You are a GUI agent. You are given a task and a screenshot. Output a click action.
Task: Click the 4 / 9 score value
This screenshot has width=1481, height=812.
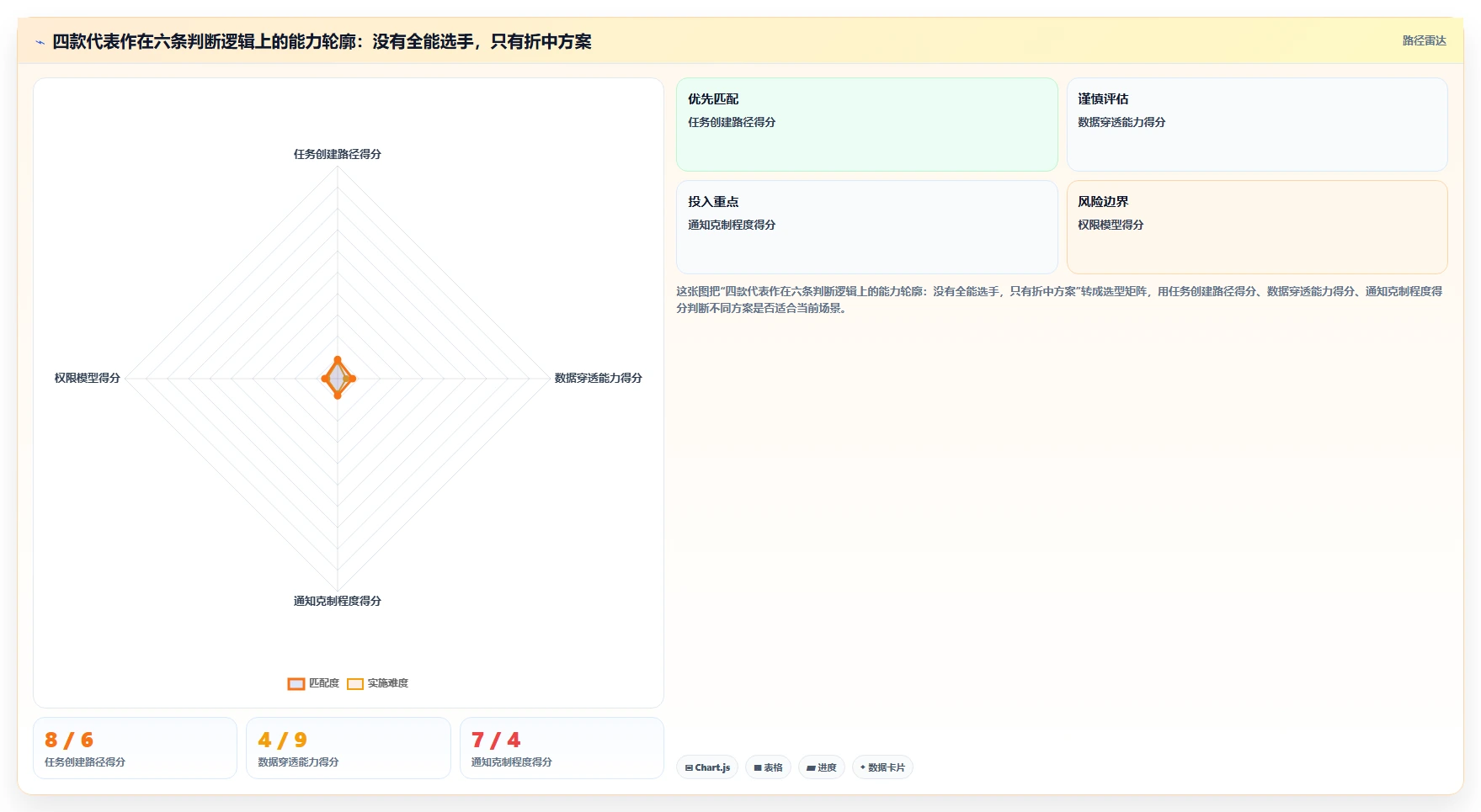283,740
